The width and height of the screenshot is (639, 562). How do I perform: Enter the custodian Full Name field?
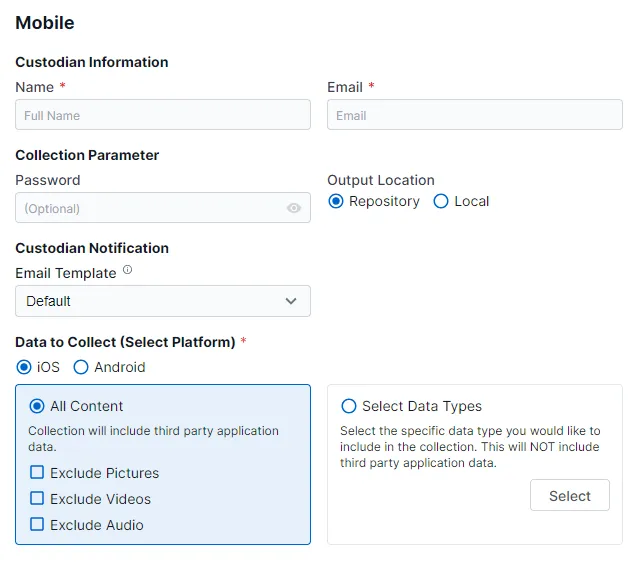(x=162, y=115)
